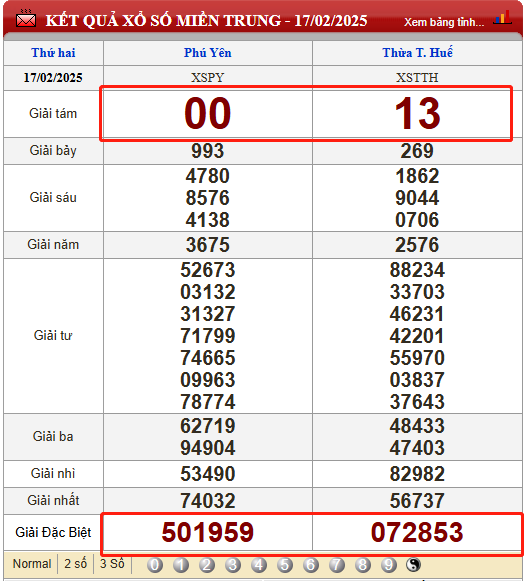
Task: Filter results by digit 5 ball
Action: coord(285,565)
